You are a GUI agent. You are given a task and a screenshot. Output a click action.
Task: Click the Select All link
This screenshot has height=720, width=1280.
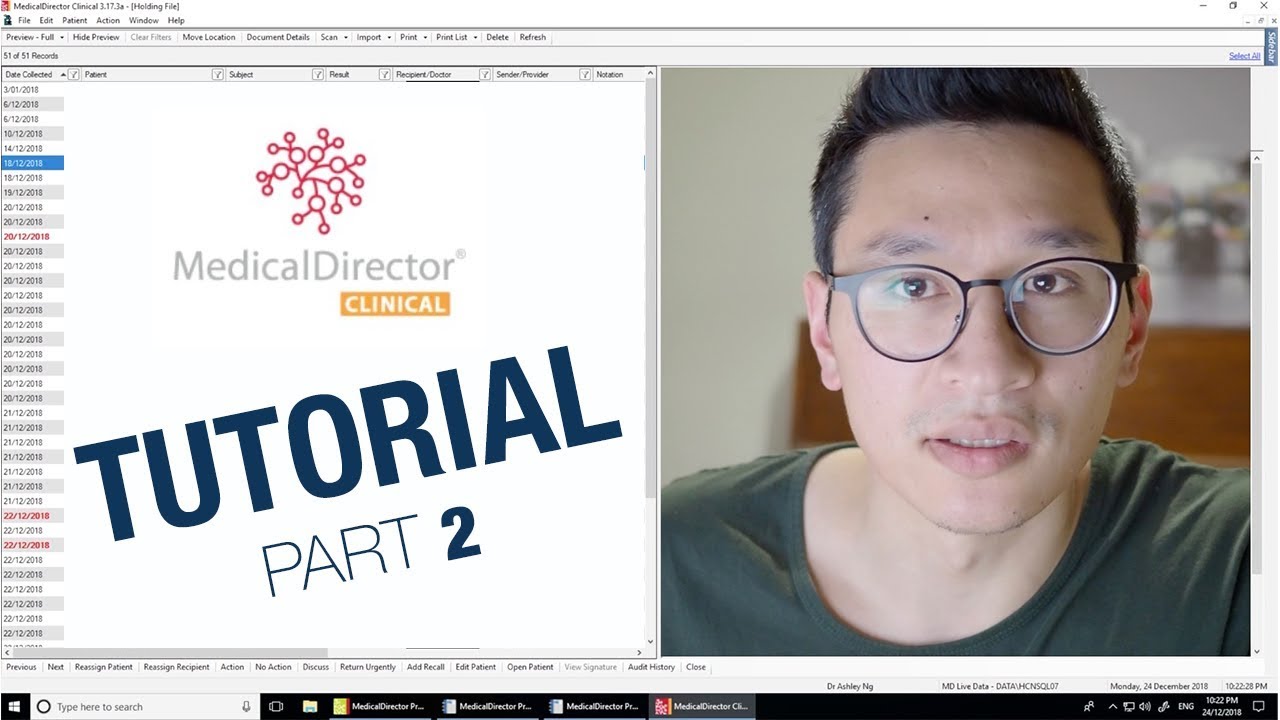click(x=1244, y=56)
